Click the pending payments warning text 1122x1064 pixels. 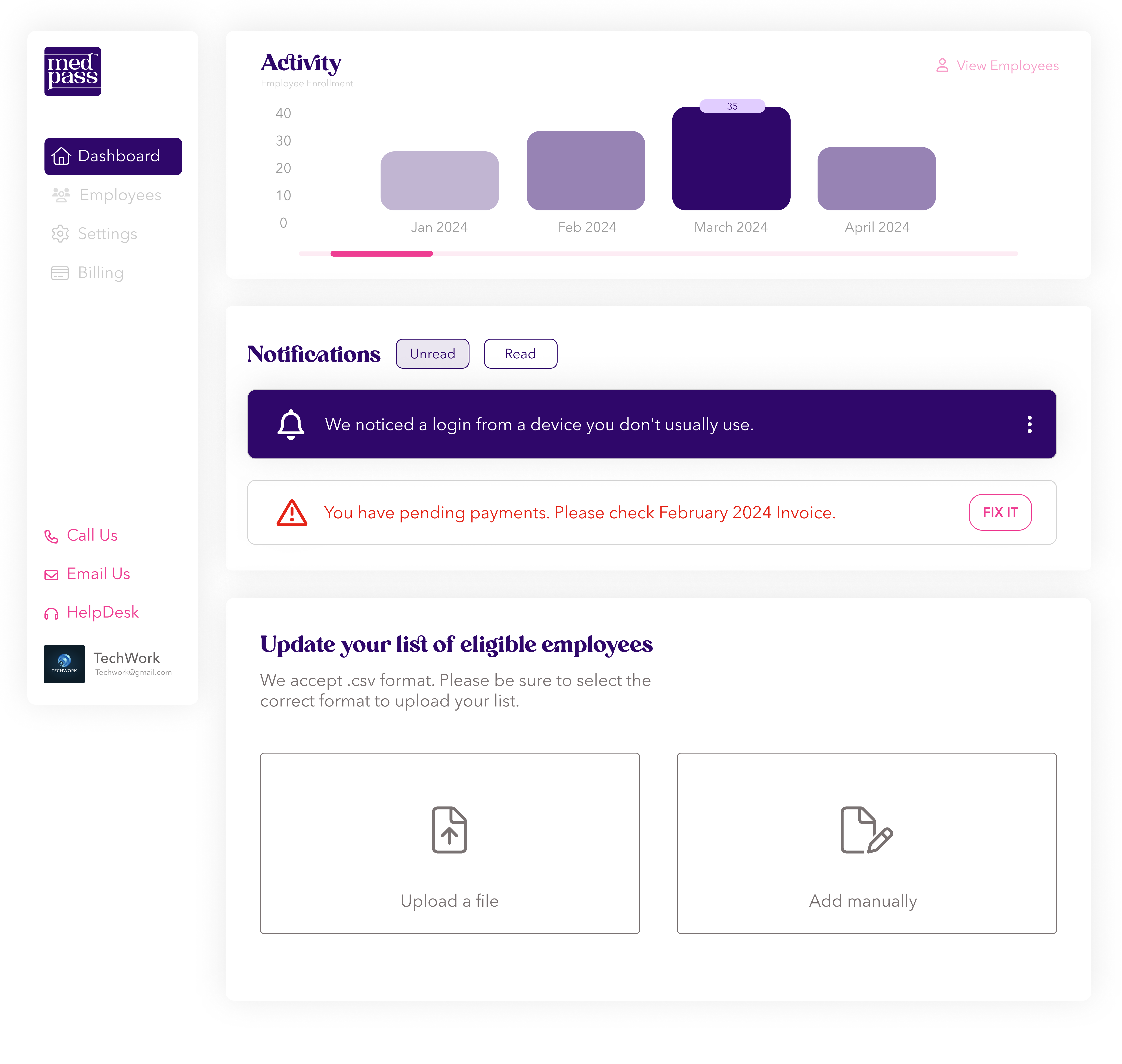[580, 513]
